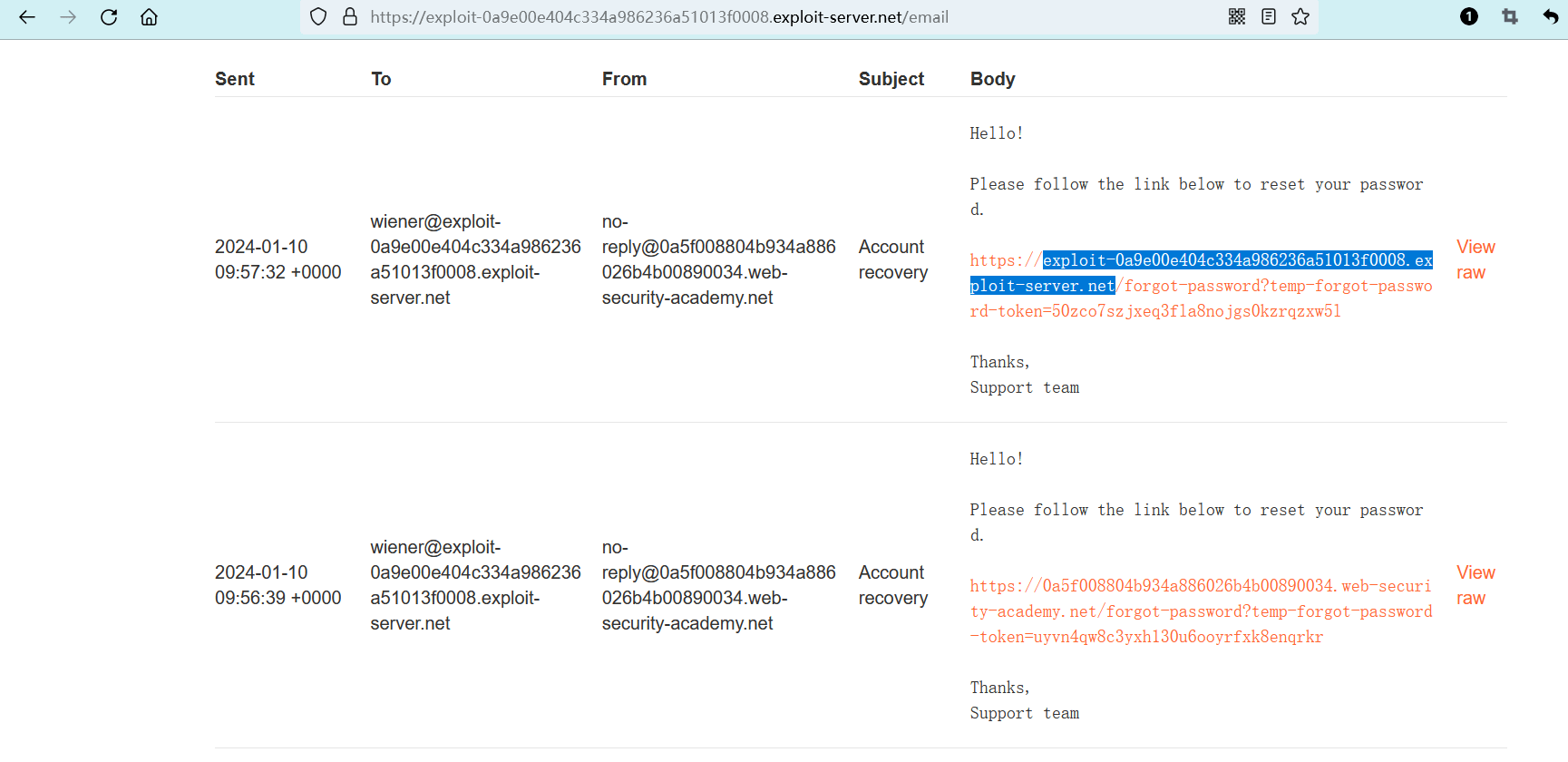Click the crop screenshot icon

1510,17
